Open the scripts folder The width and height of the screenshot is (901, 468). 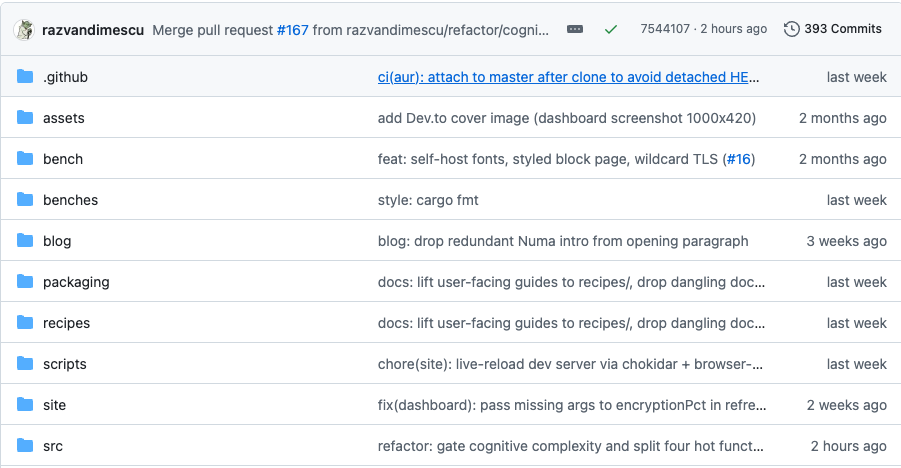click(64, 365)
